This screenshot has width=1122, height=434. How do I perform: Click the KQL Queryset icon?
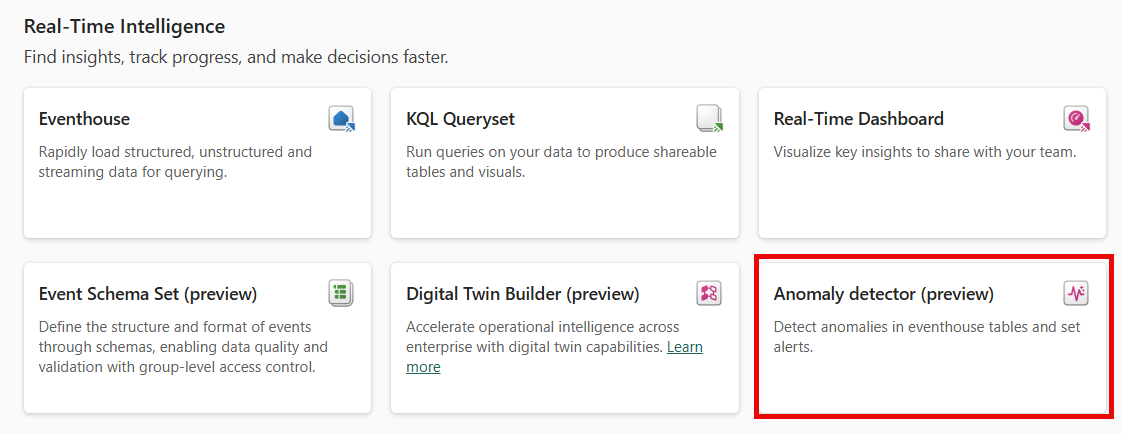click(710, 118)
